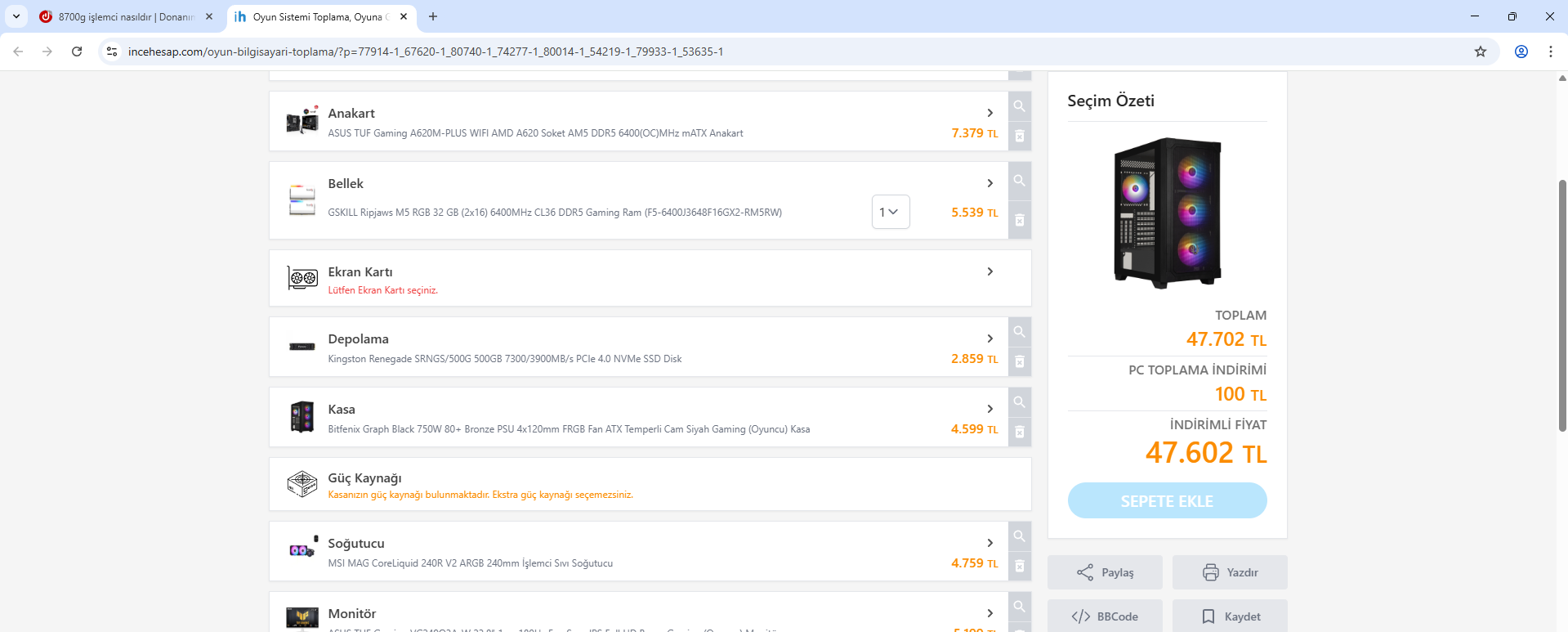Click the Güç Kaynağı power supply icon
1568x632 pixels.
click(x=302, y=484)
